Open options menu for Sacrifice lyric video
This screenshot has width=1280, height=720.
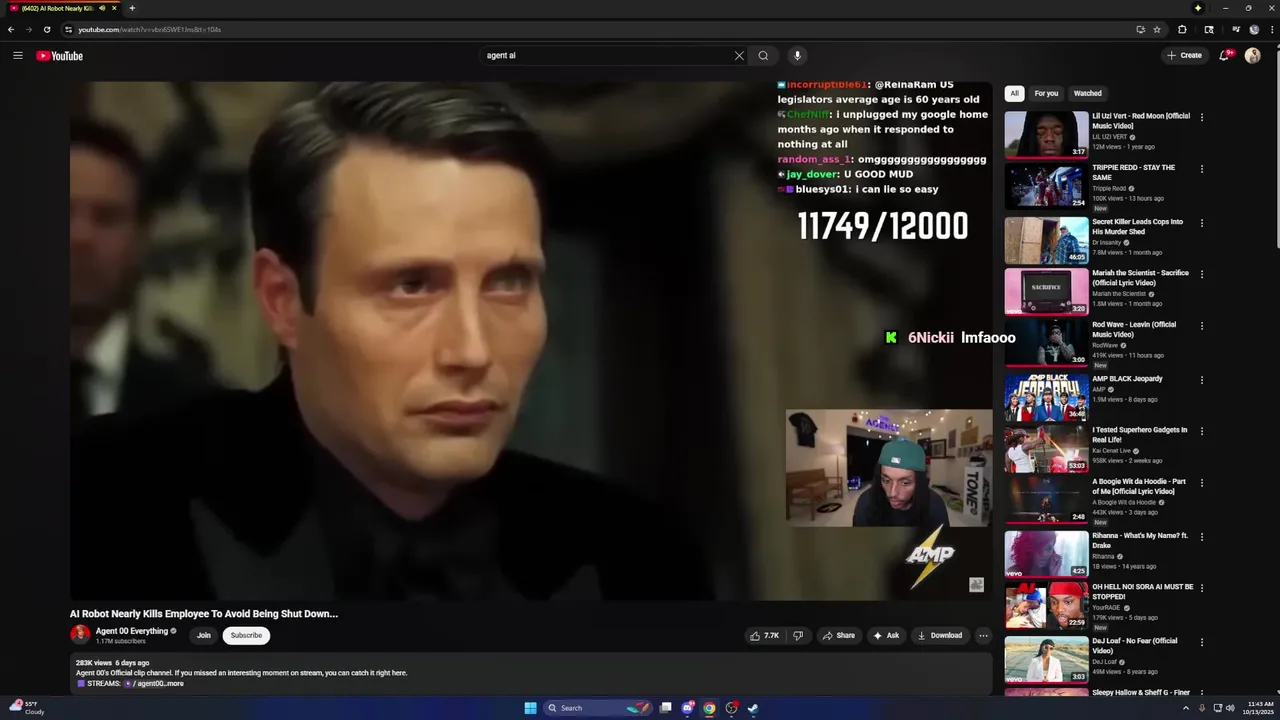[x=1201, y=274]
